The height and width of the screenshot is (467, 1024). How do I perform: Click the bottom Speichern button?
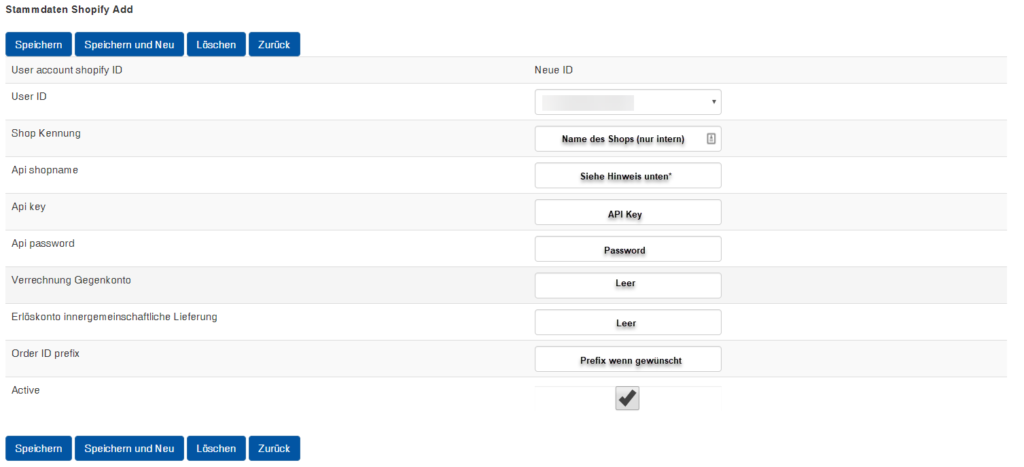[39, 449]
